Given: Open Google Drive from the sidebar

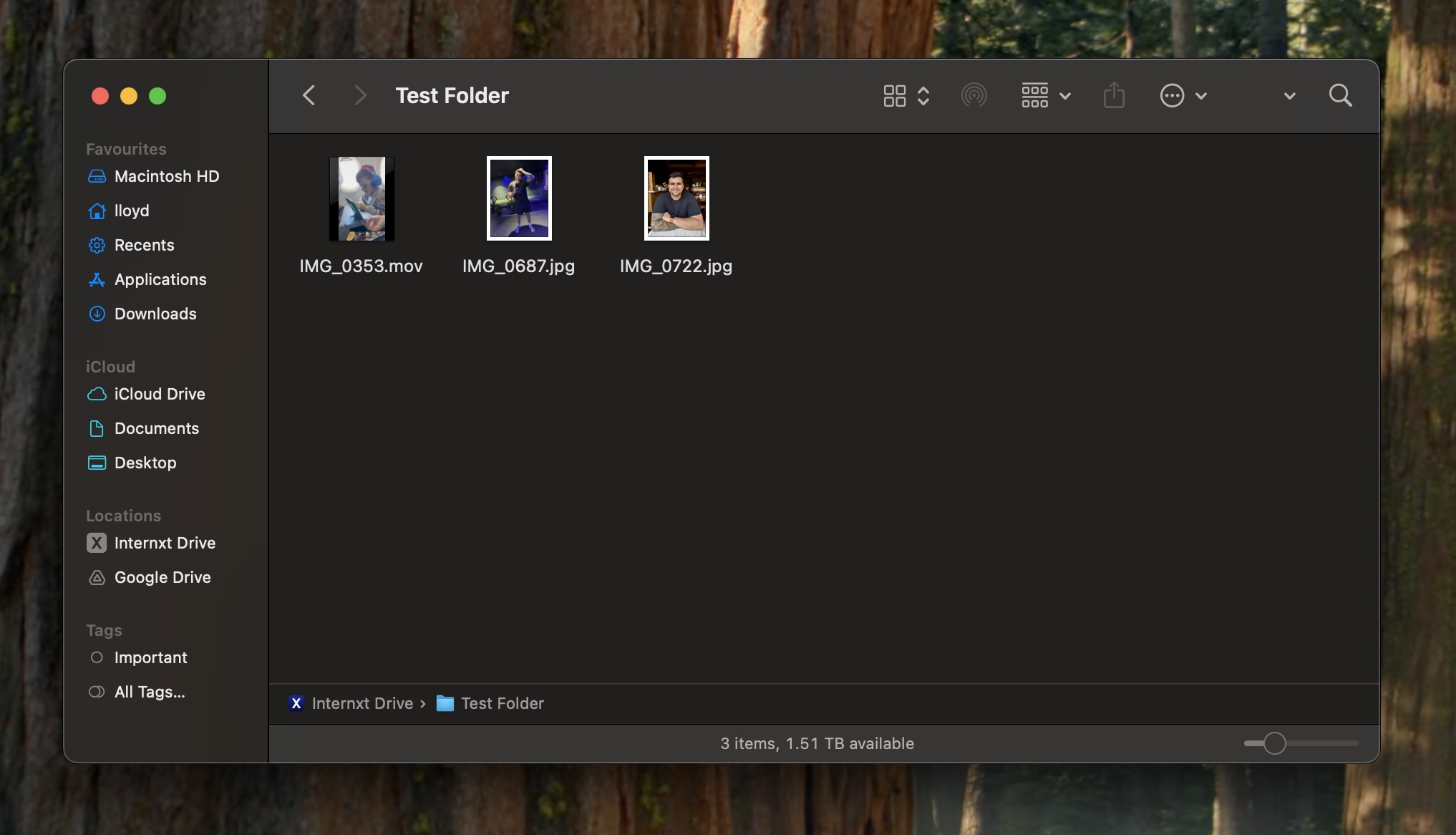Looking at the screenshot, I should 162,577.
